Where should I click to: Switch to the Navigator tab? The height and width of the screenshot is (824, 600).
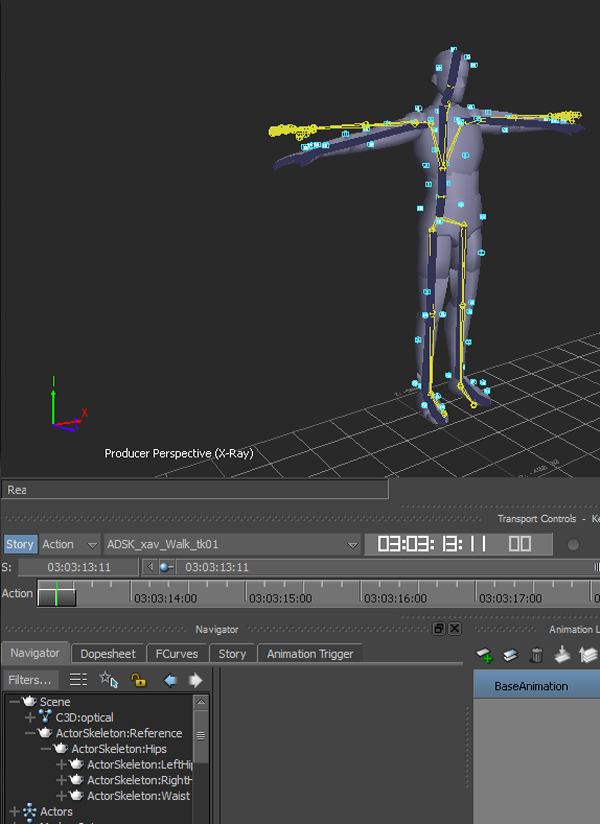pos(35,653)
